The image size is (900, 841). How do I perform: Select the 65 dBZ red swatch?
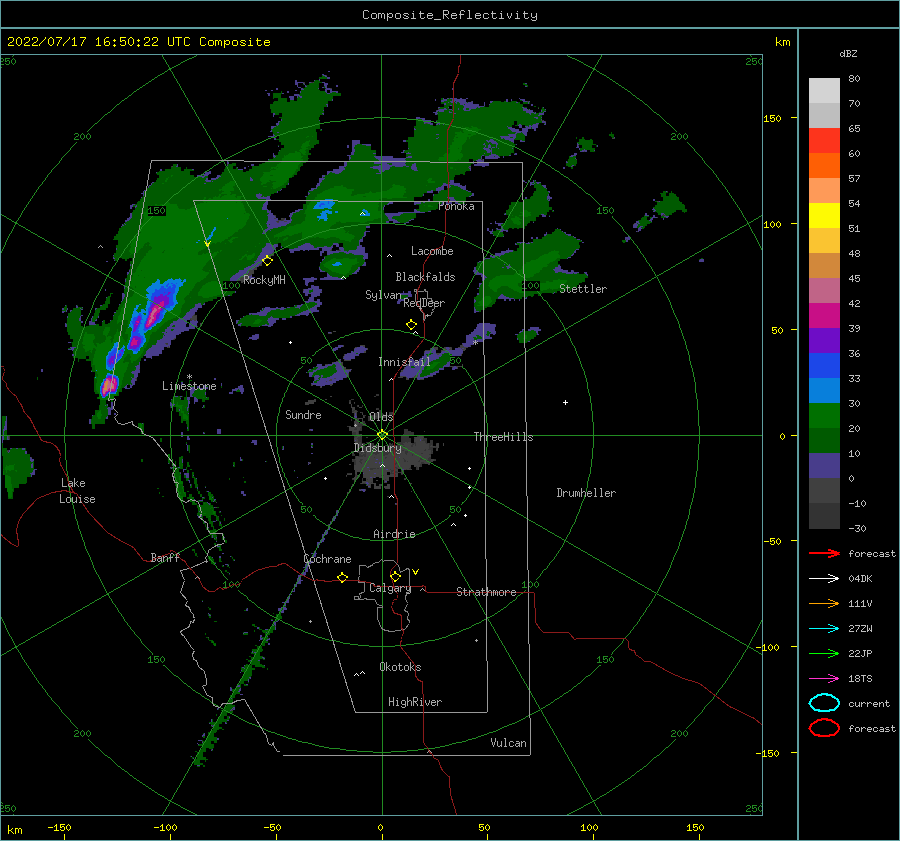[824, 141]
